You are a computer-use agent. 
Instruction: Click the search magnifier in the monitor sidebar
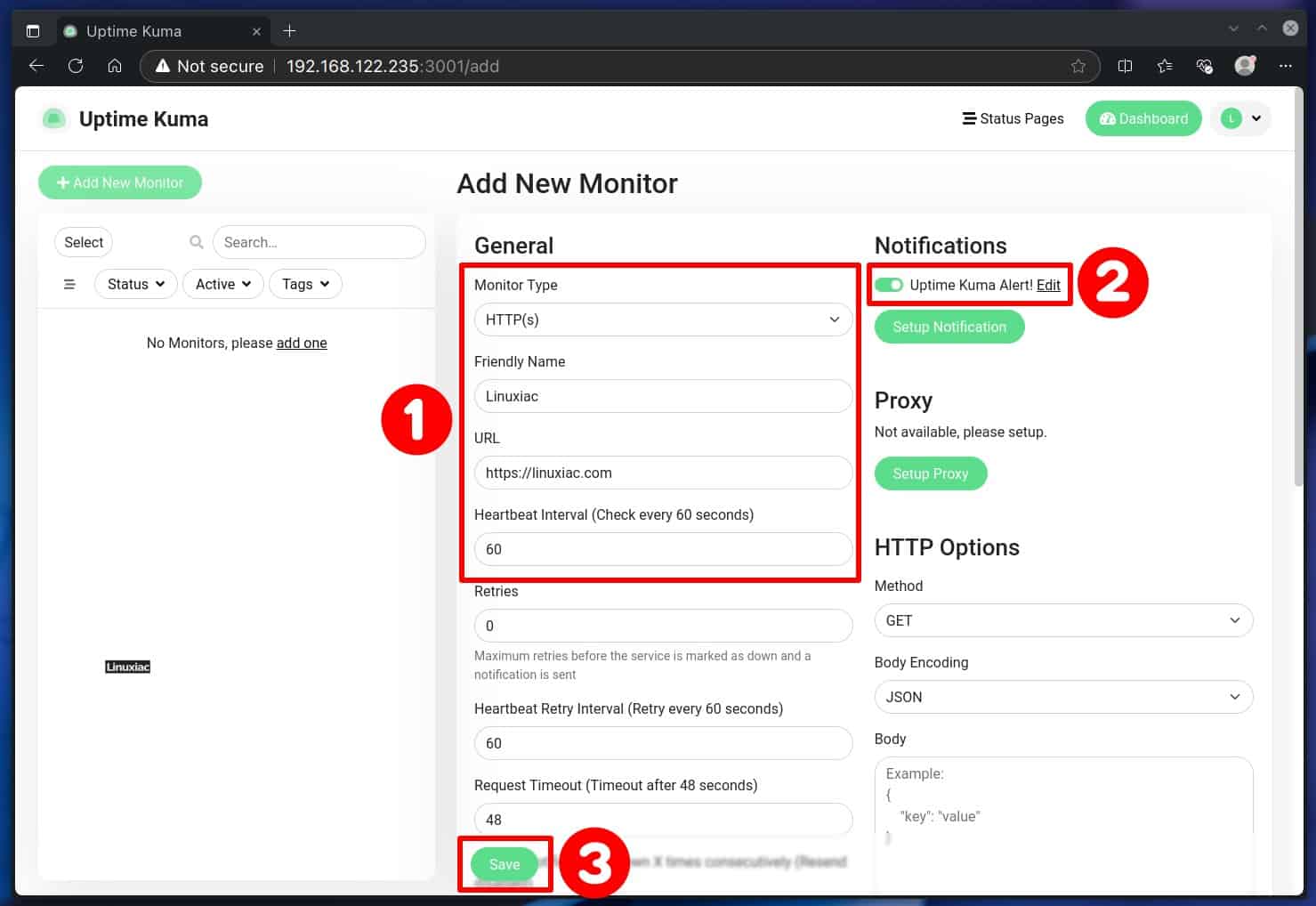coord(196,241)
